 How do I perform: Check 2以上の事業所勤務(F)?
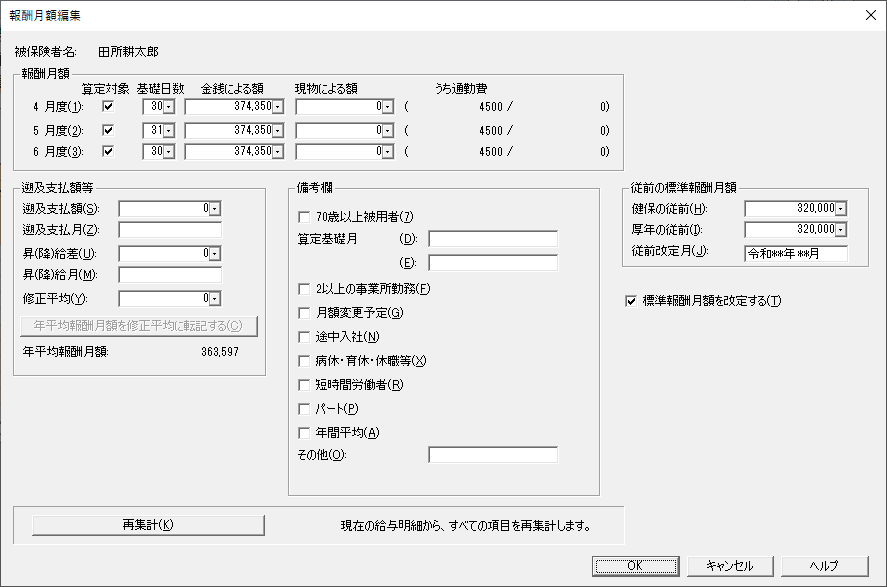[304, 289]
